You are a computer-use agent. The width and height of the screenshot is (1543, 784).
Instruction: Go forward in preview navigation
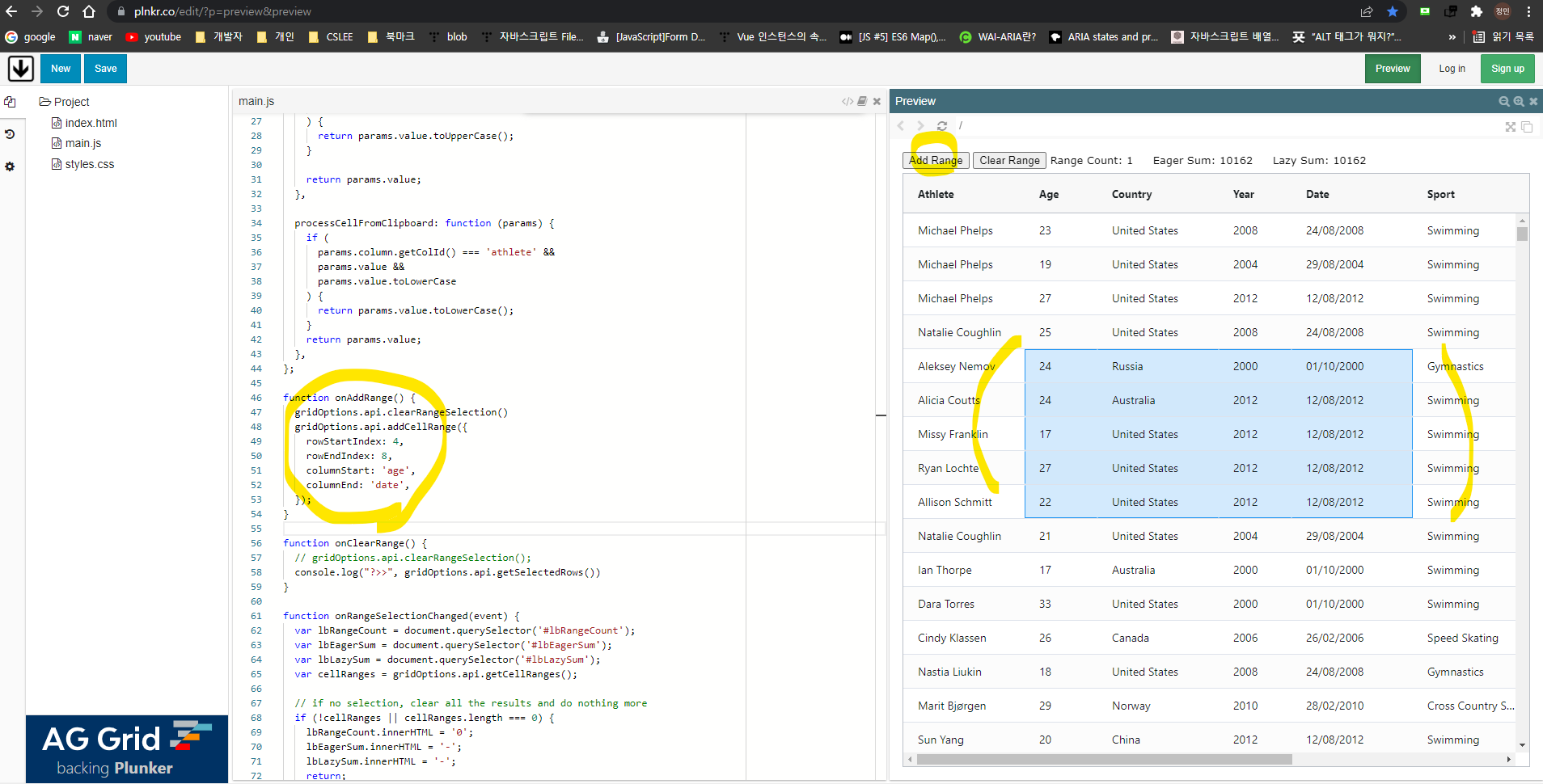point(920,125)
